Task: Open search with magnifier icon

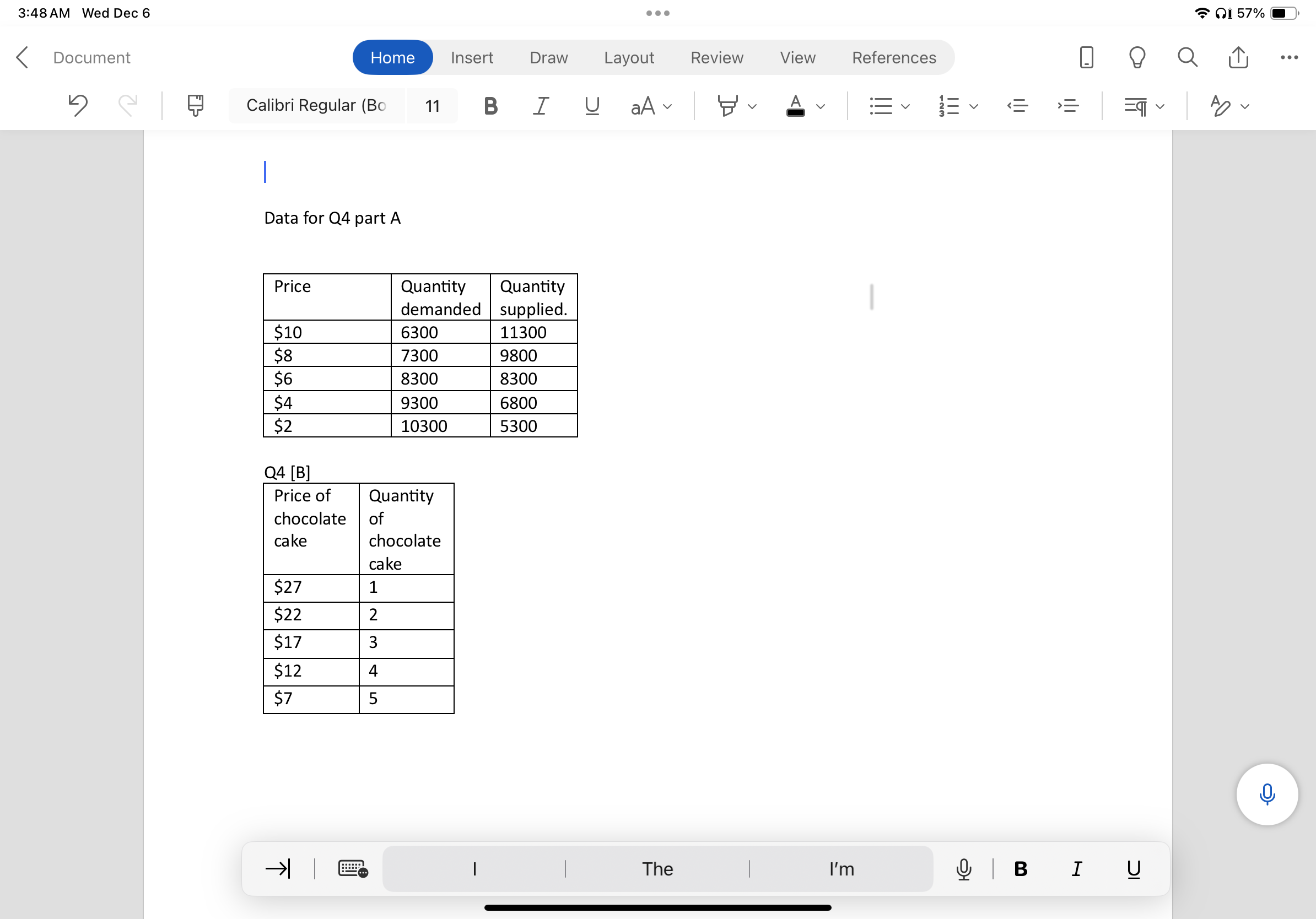Action: (1187, 57)
